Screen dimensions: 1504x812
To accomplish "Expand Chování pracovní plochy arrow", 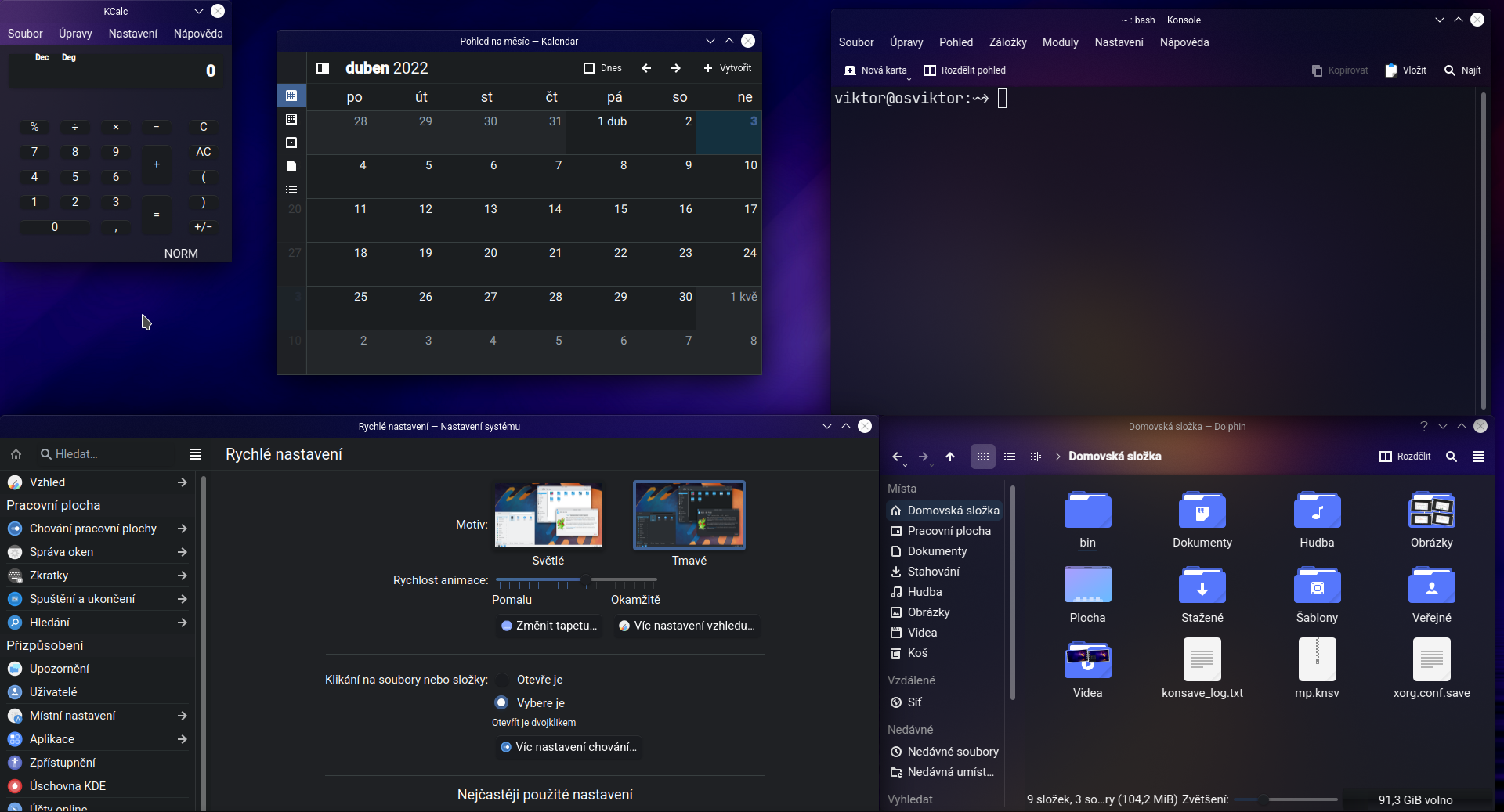I will 182,529.
